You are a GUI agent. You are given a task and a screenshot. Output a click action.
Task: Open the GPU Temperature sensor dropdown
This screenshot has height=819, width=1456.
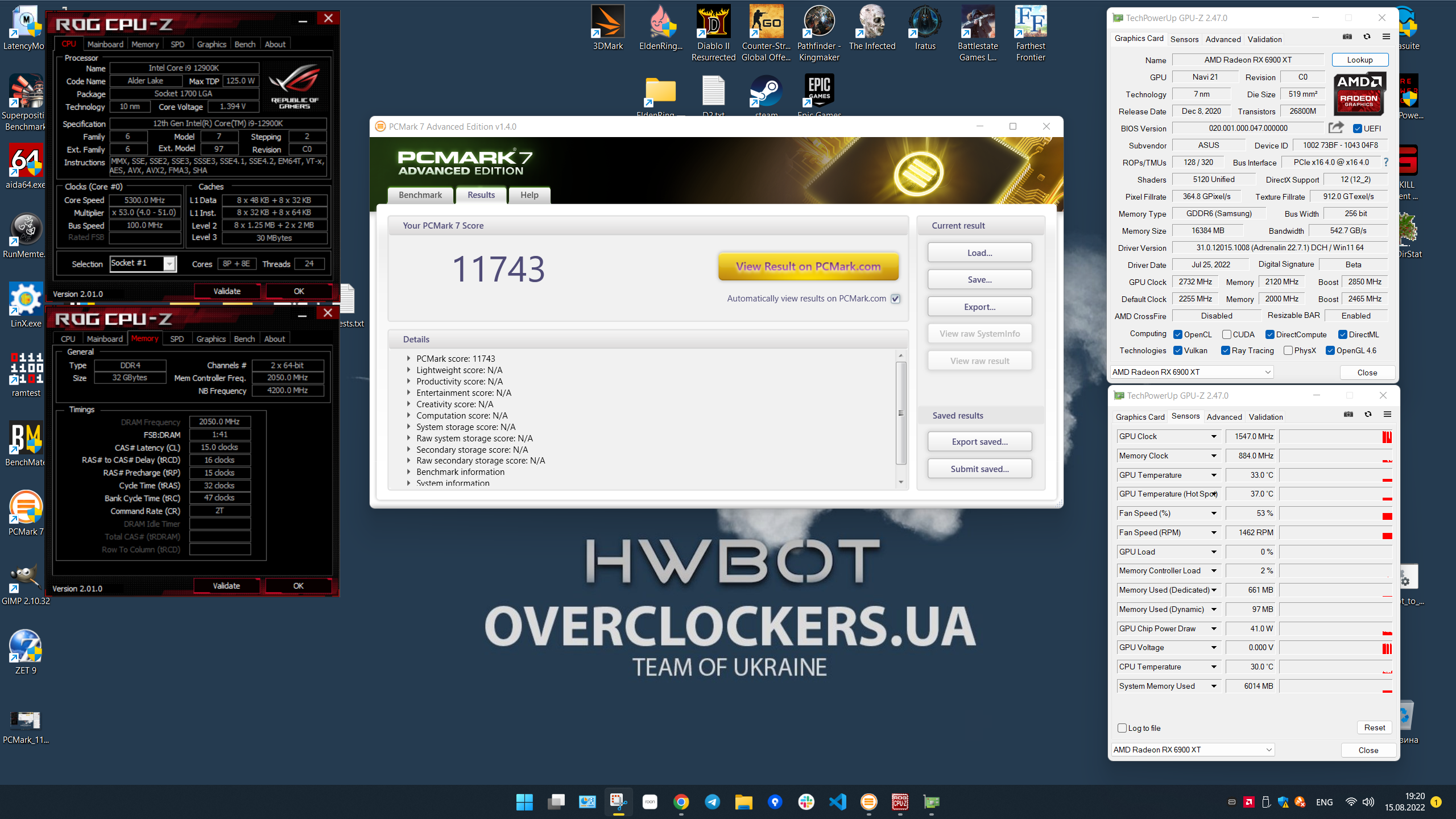click(1214, 475)
